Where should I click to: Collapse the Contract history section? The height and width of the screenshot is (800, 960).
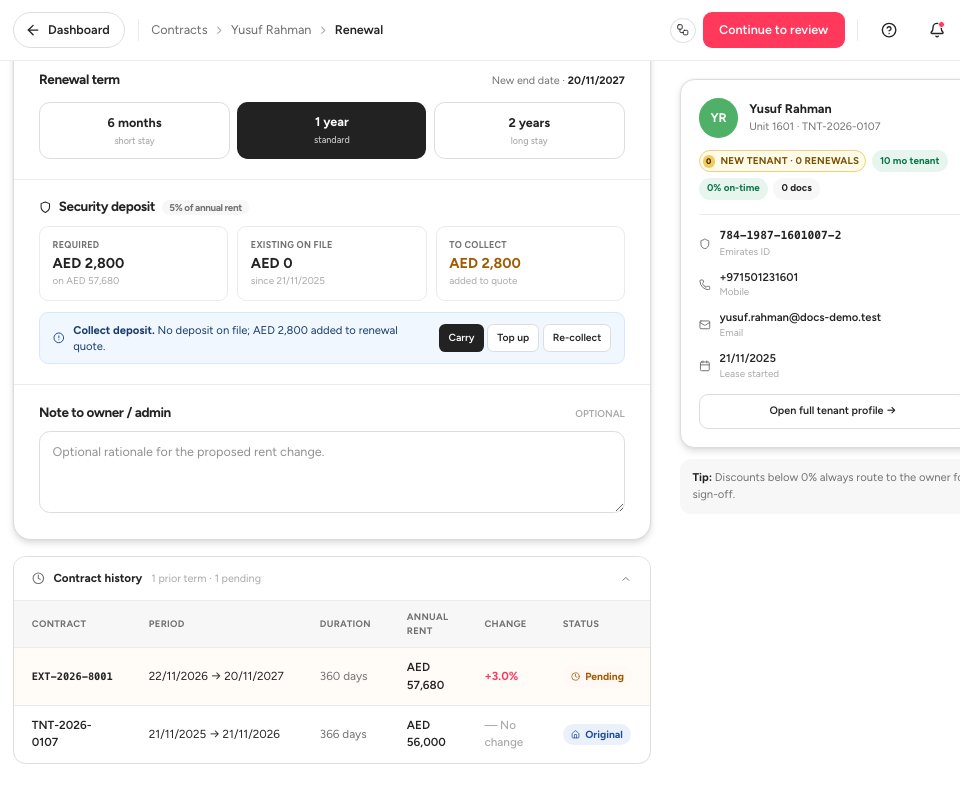(625, 579)
